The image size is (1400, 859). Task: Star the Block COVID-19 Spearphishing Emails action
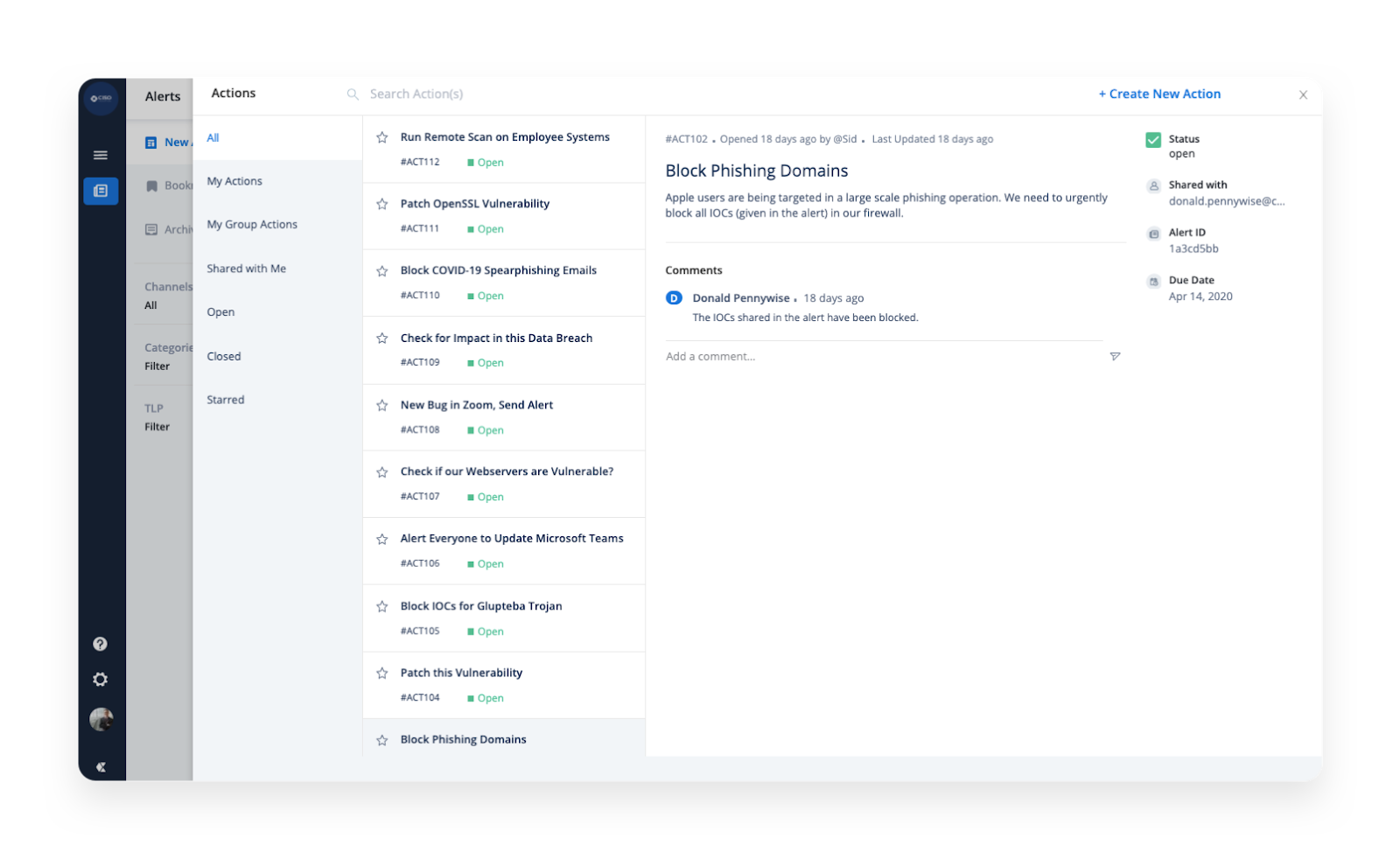[382, 271]
